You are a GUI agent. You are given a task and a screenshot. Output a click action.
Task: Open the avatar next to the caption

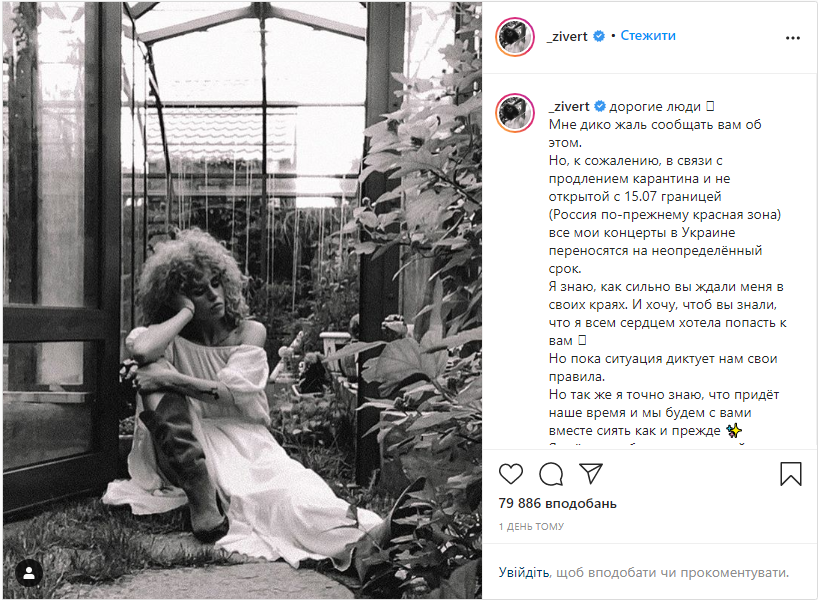point(515,113)
